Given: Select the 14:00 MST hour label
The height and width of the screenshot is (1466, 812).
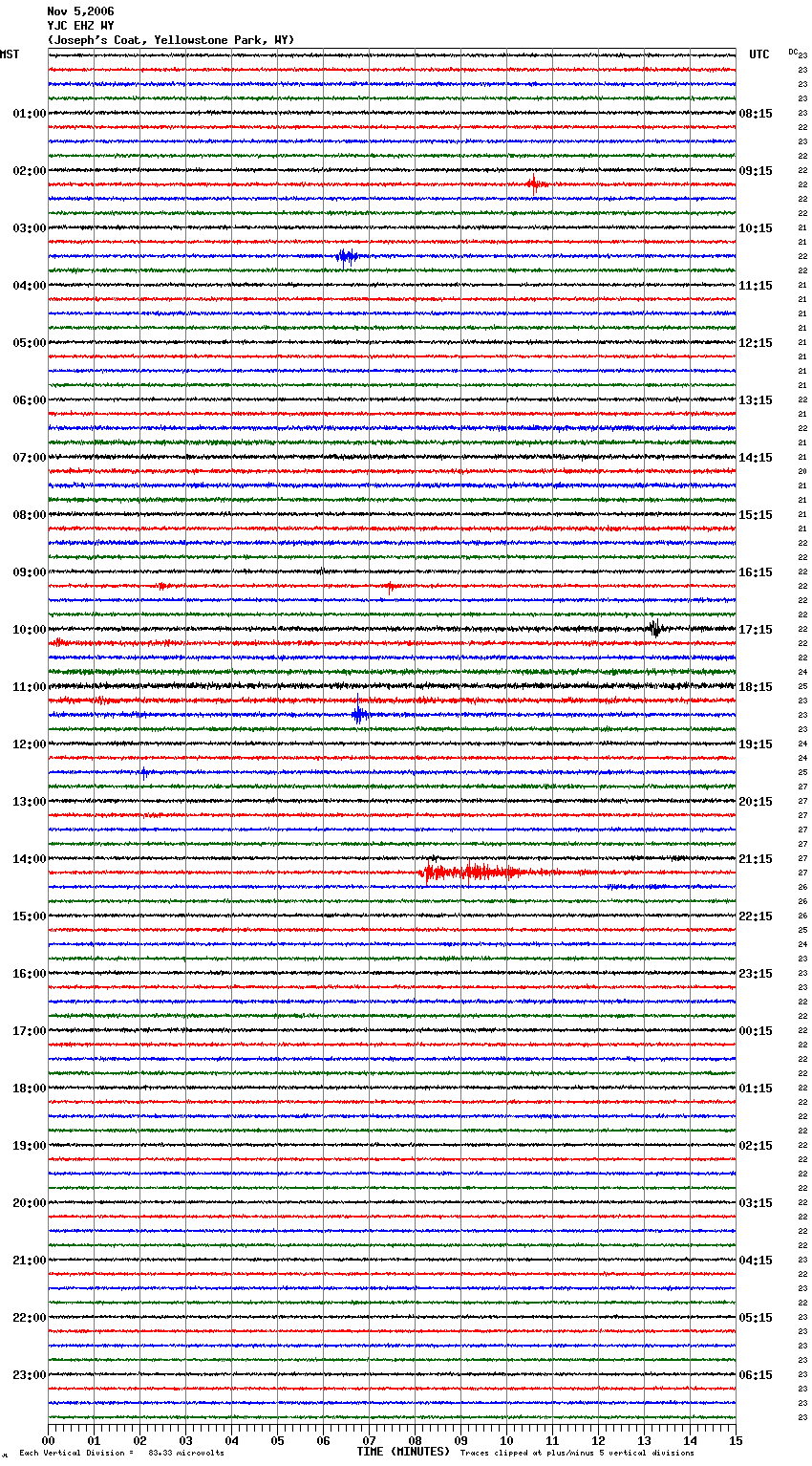Looking at the screenshot, I should 30,859.
